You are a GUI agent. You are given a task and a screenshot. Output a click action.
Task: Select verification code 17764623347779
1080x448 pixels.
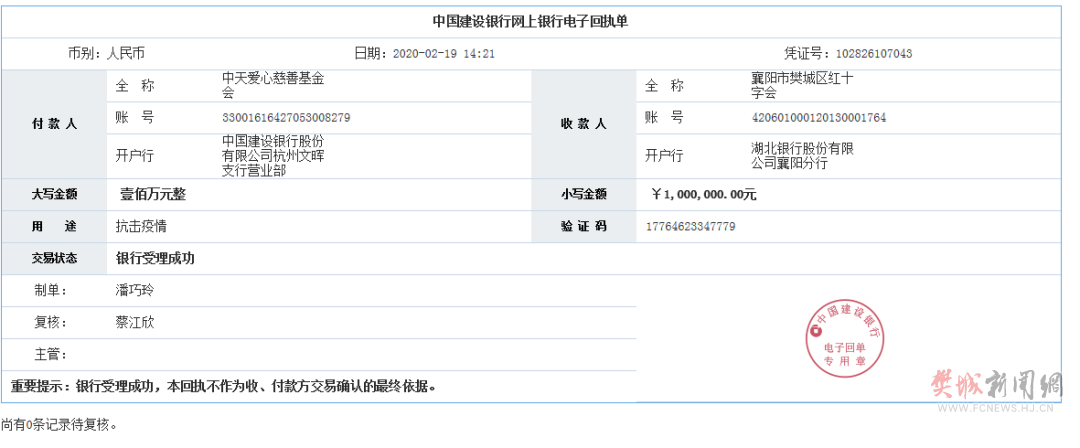[691, 226]
